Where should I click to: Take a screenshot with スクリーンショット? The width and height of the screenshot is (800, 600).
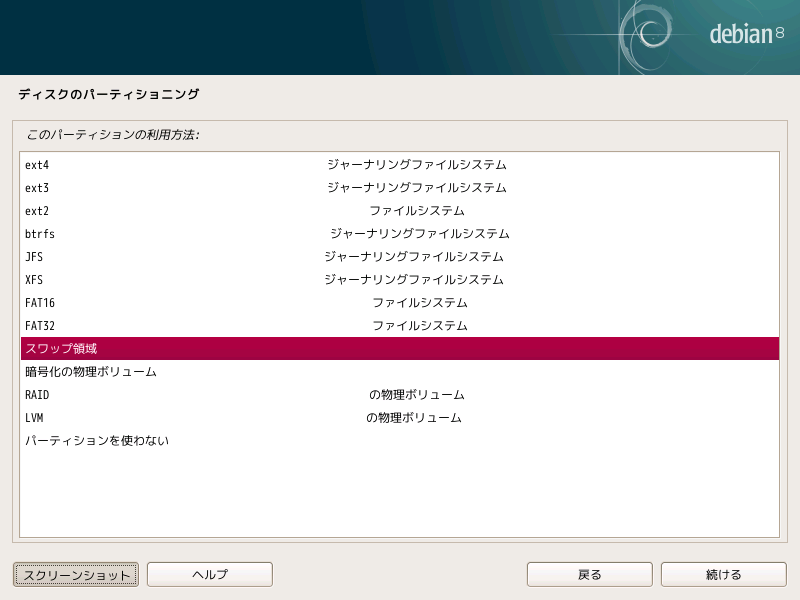(x=74, y=574)
